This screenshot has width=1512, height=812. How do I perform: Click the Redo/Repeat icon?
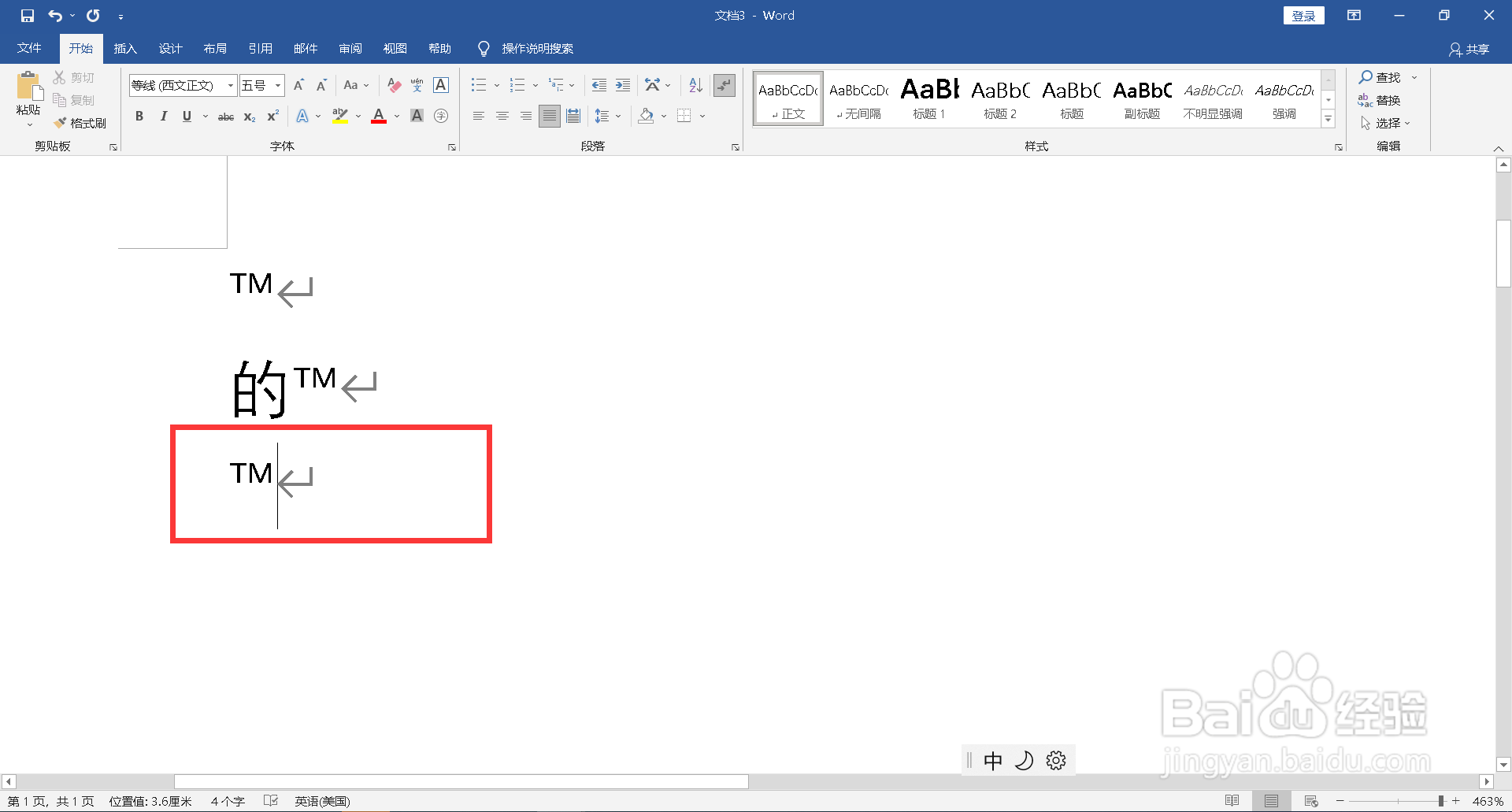point(93,16)
